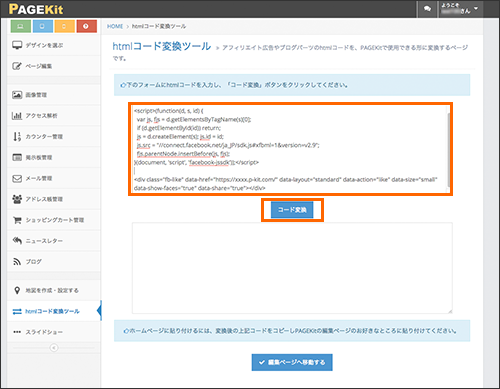Image resolution: width=500 pixels, height=389 pixels.
Task: Collapse the sidebar with the round arrow toggle
Action: (54, 348)
